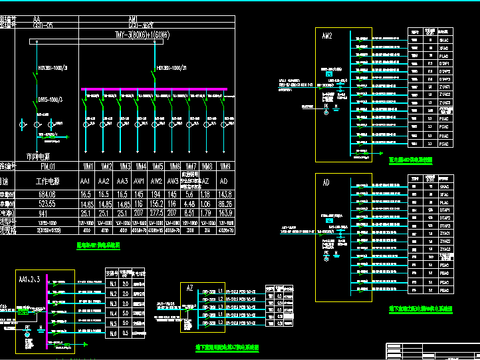Image resolution: width=480 pixels, height=360 pixels.
Task: Click the AD panel label
Action: [326, 182]
